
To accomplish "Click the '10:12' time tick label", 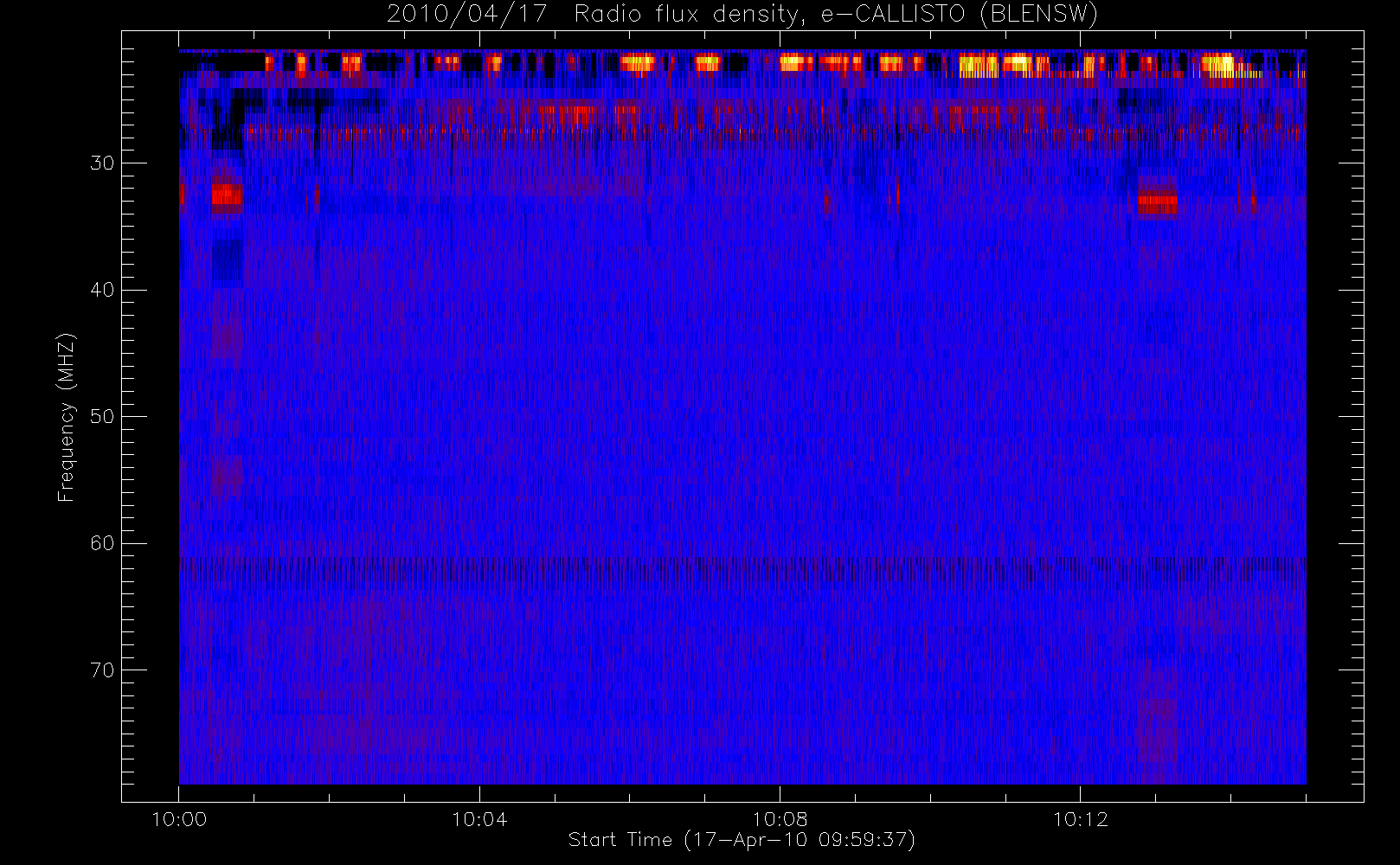I will [x=1080, y=819].
